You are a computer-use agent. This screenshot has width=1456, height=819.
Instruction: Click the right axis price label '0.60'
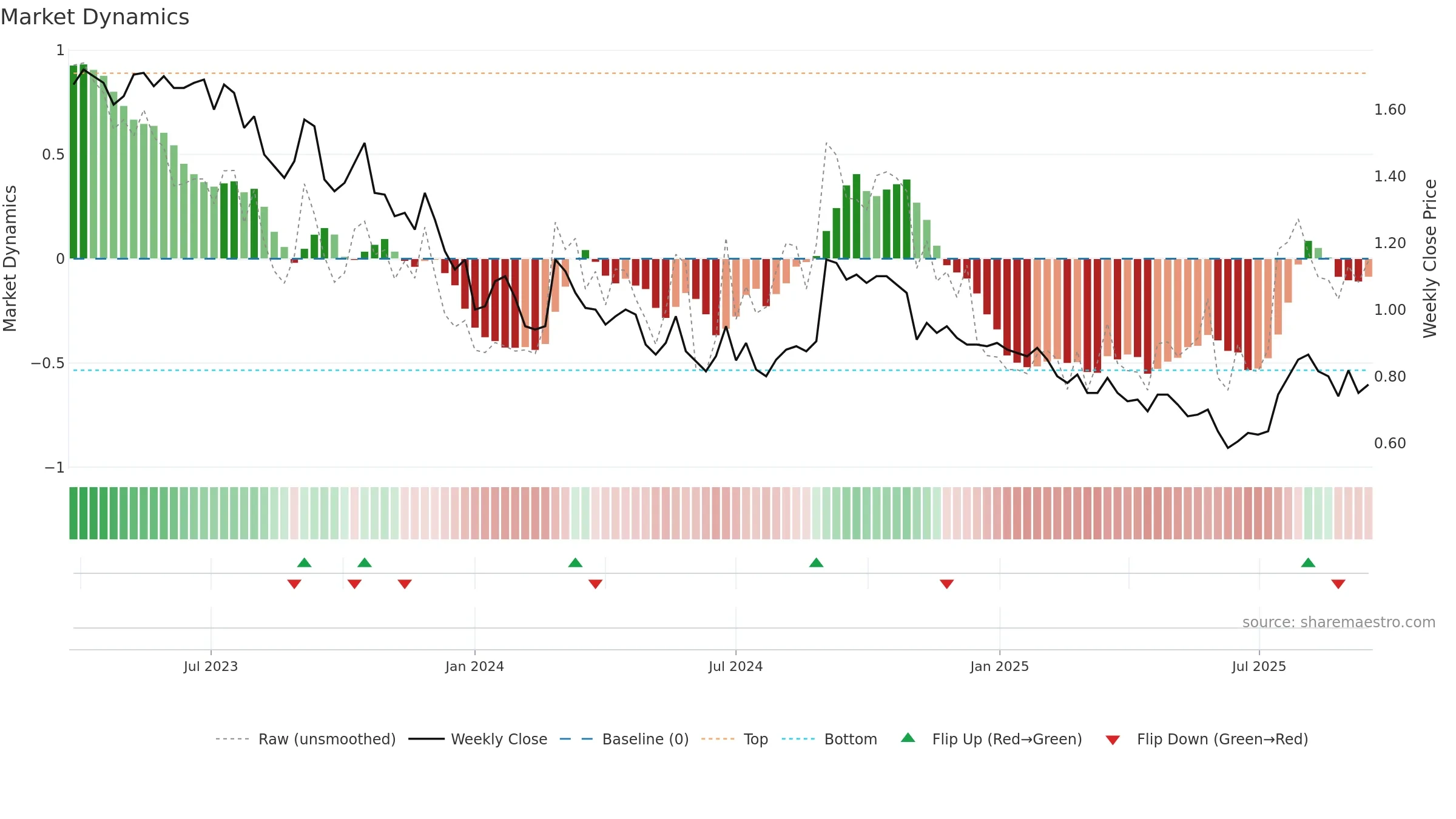(1390, 443)
